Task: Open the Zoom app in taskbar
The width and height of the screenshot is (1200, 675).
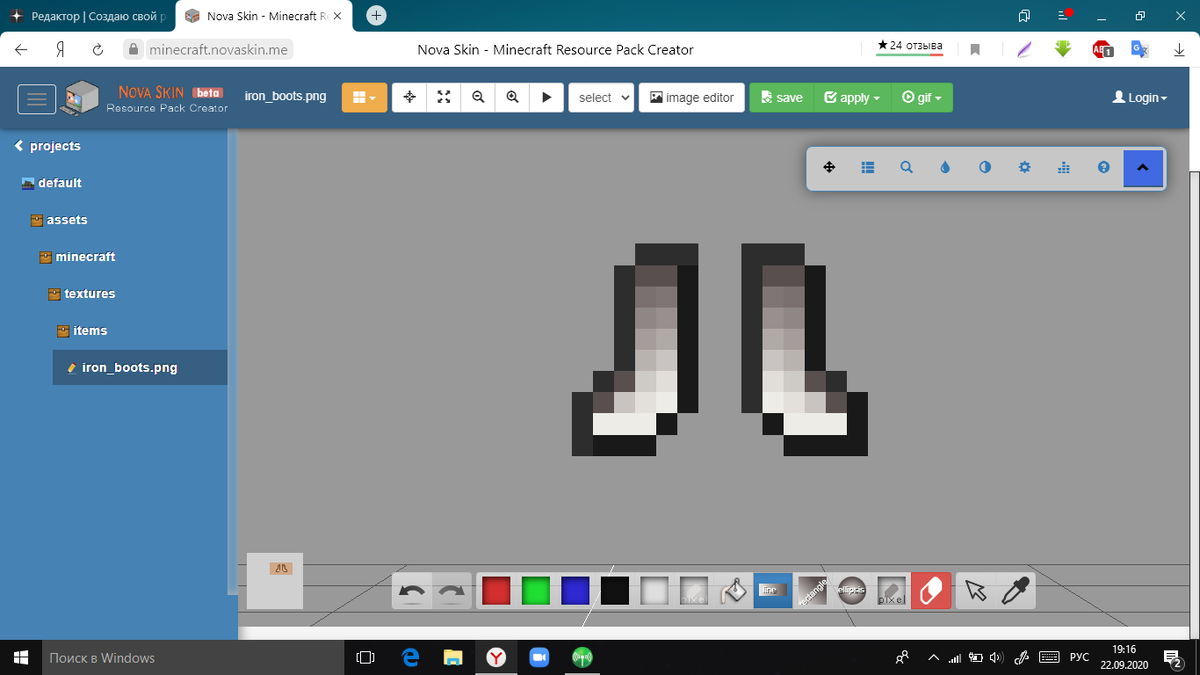Action: coord(538,658)
